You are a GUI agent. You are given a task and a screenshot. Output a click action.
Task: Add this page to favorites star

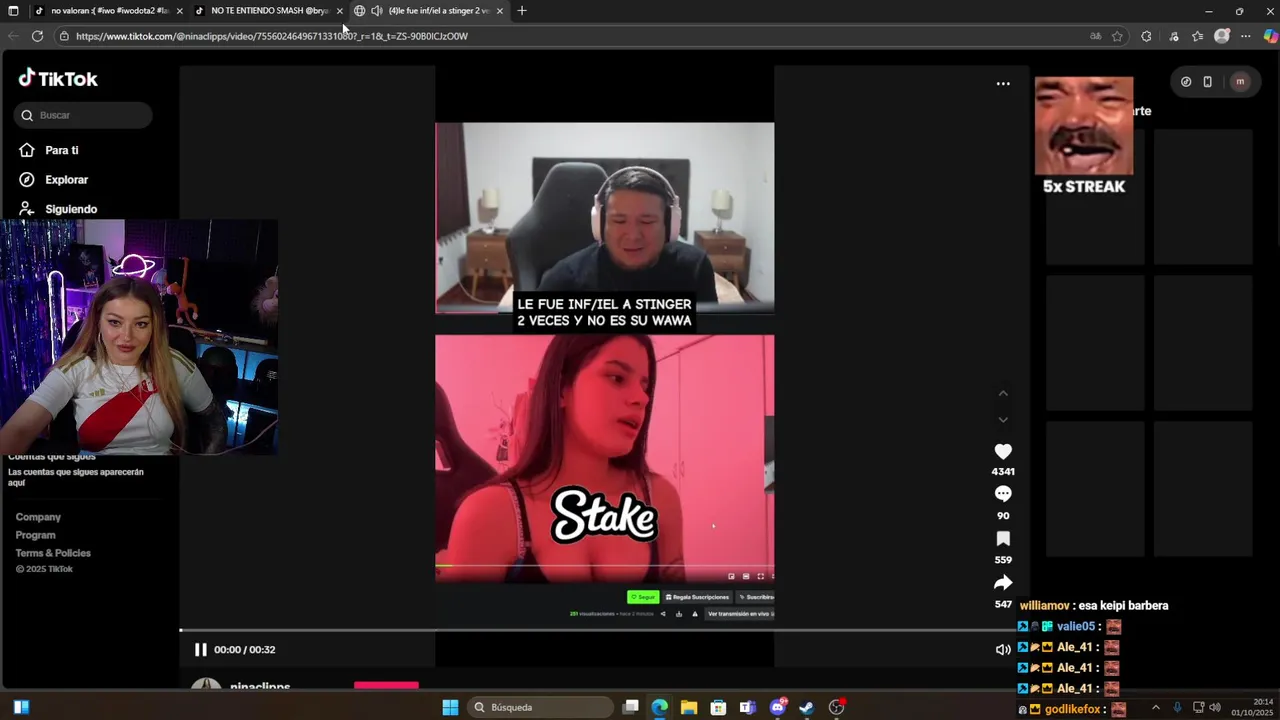pyautogui.click(x=1117, y=36)
